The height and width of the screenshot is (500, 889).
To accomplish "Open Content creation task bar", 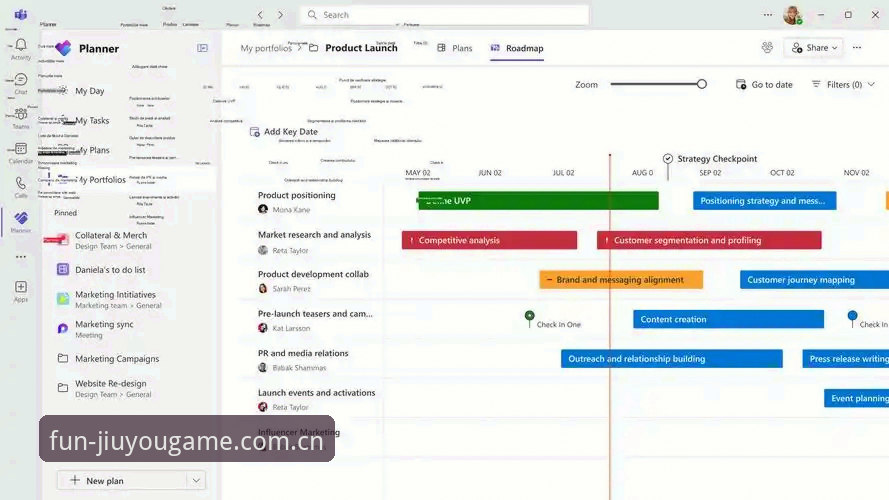I will tap(728, 319).
